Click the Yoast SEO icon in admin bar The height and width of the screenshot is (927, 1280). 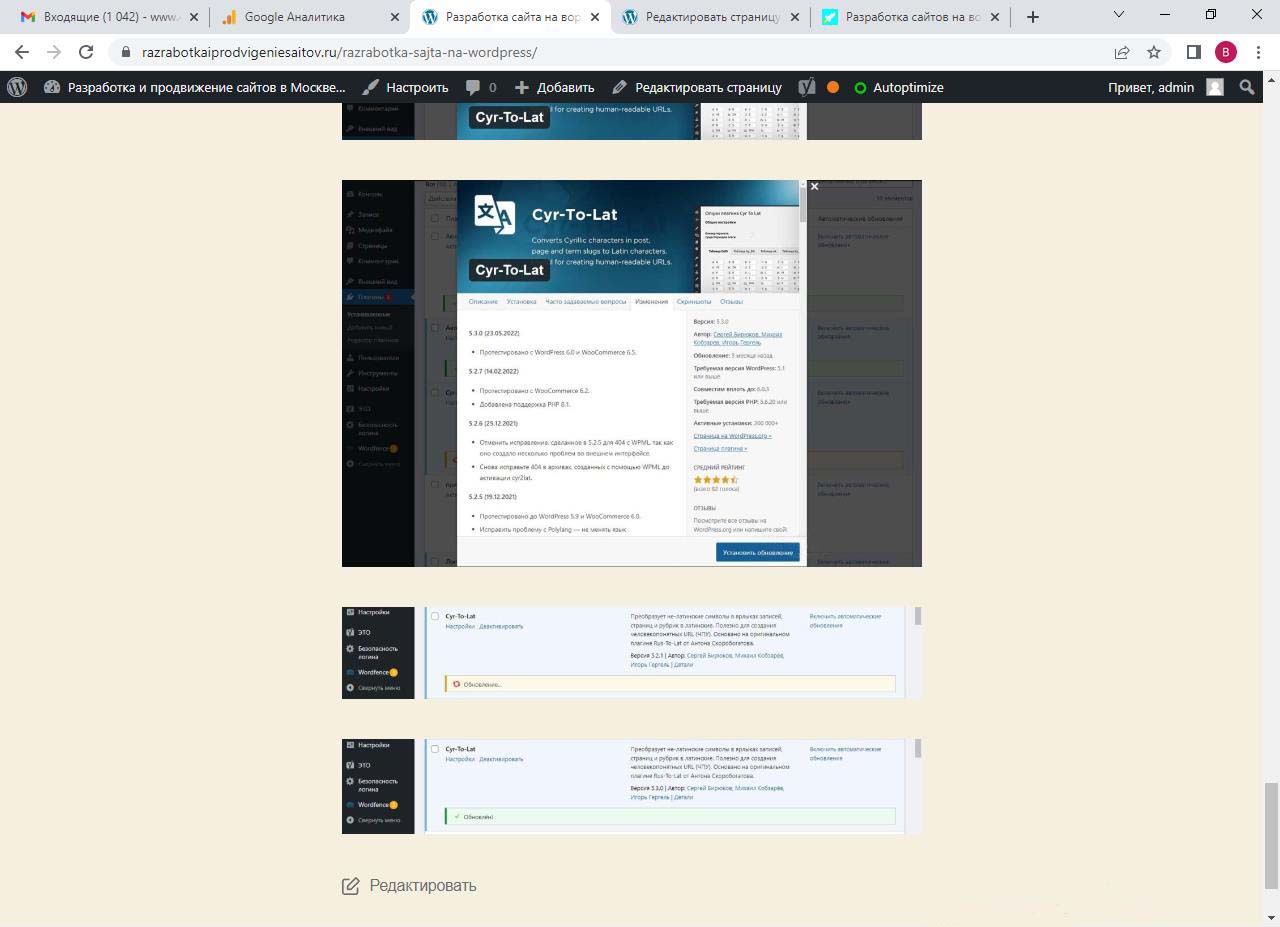pyautogui.click(x=807, y=87)
